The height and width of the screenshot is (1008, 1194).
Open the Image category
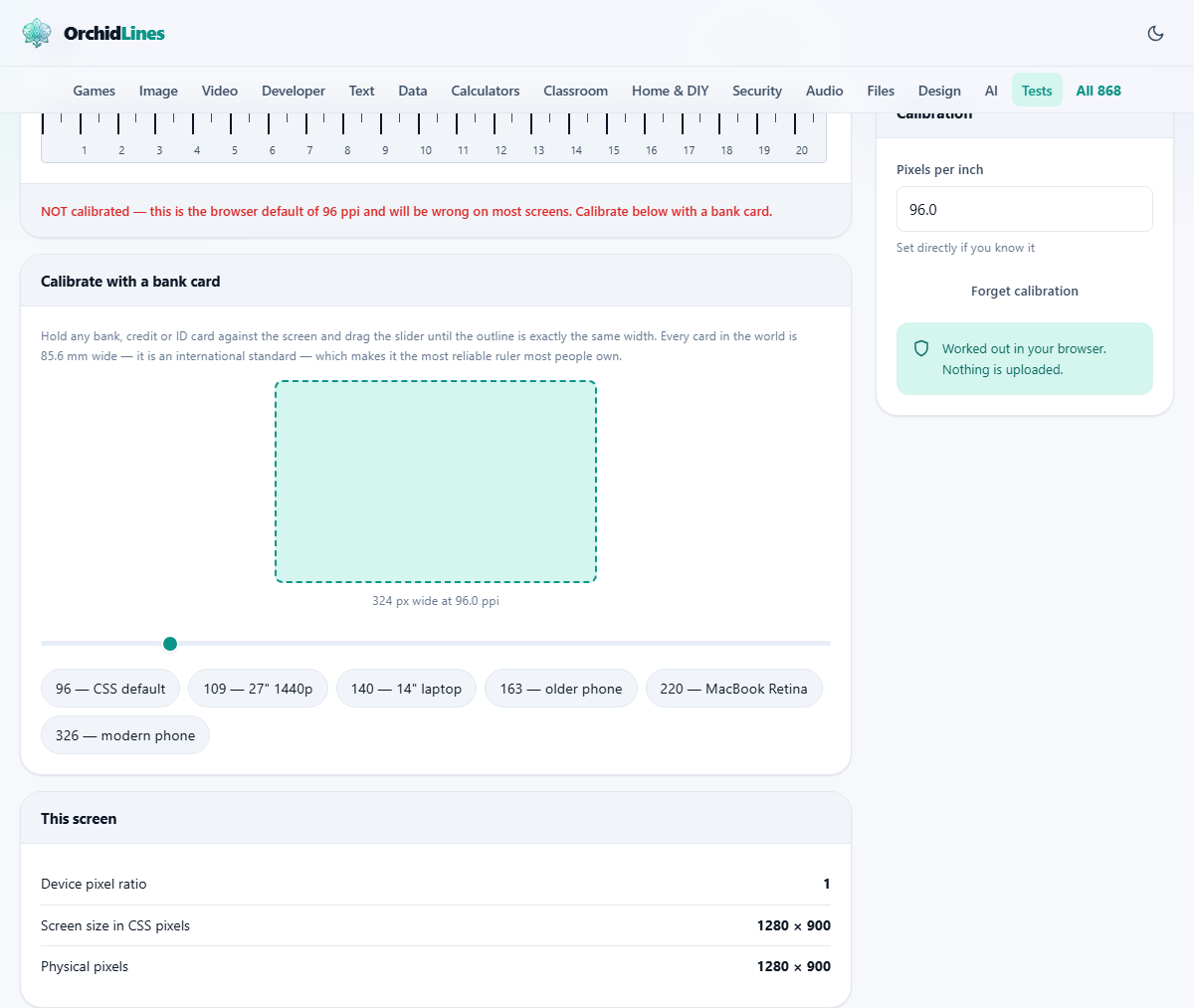(x=158, y=91)
